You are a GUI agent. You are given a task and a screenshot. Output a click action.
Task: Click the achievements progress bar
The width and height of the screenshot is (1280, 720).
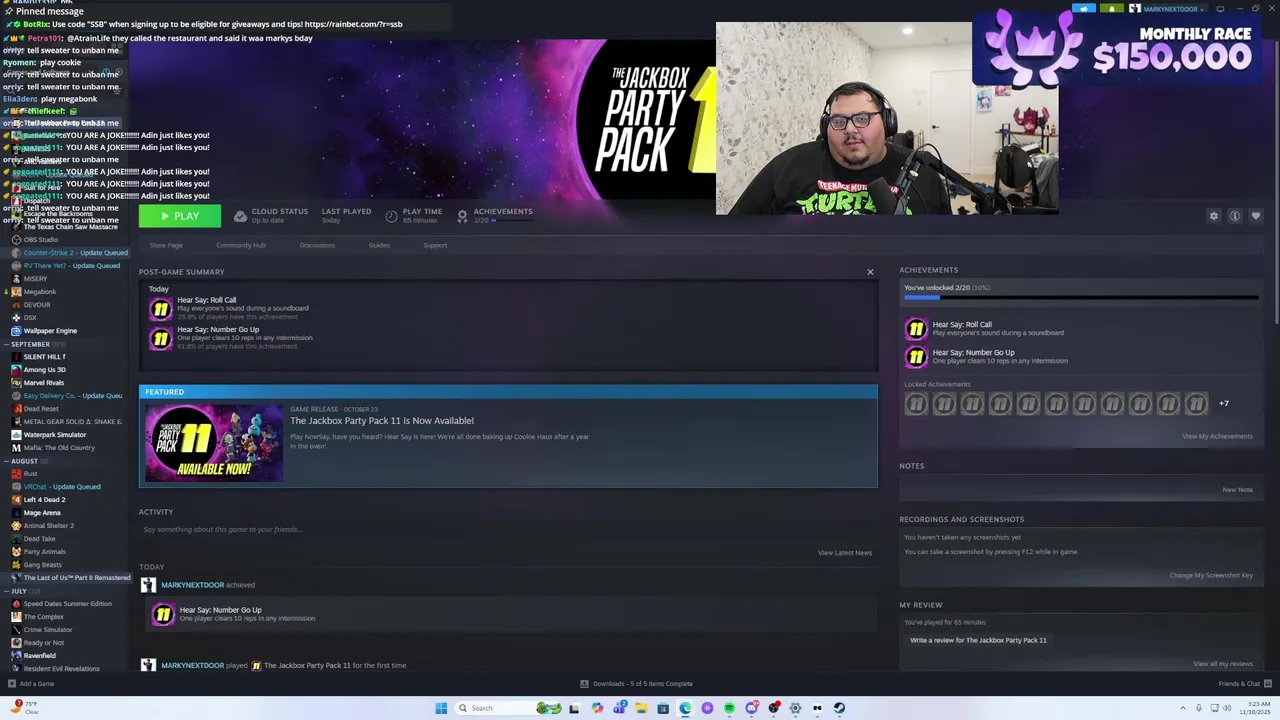click(1081, 298)
